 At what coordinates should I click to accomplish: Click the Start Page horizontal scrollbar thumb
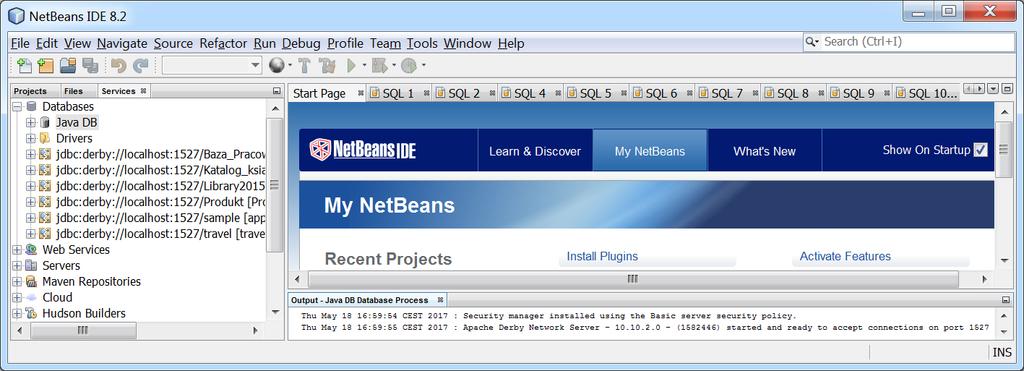pyautogui.click(x=632, y=279)
